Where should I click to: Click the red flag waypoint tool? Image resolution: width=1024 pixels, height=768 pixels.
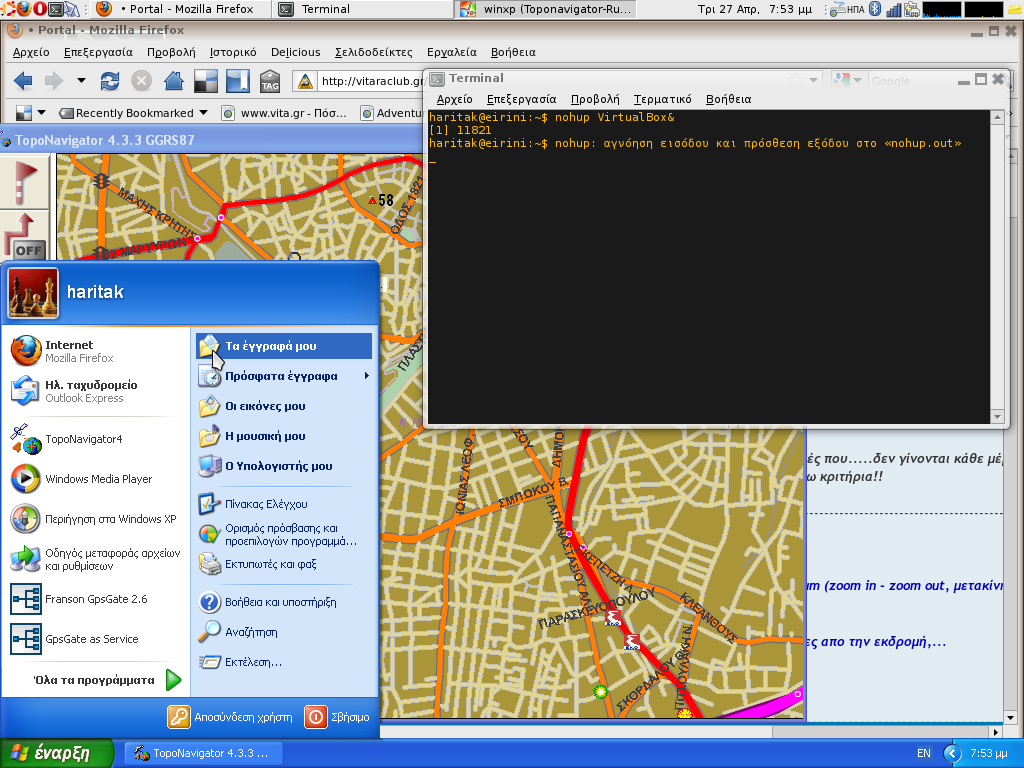[25, 181]
